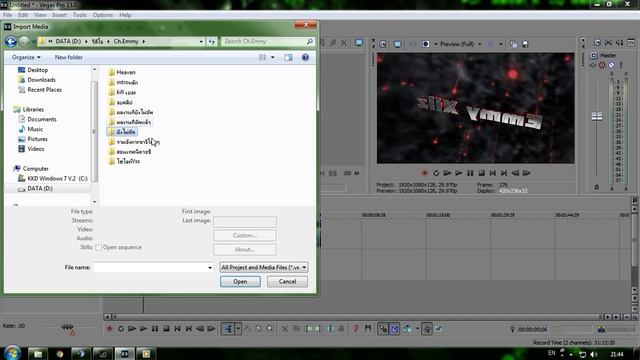Click Go to Start in preview window
The width and height of the screenshot is (640, 360).
coord(493,173)
